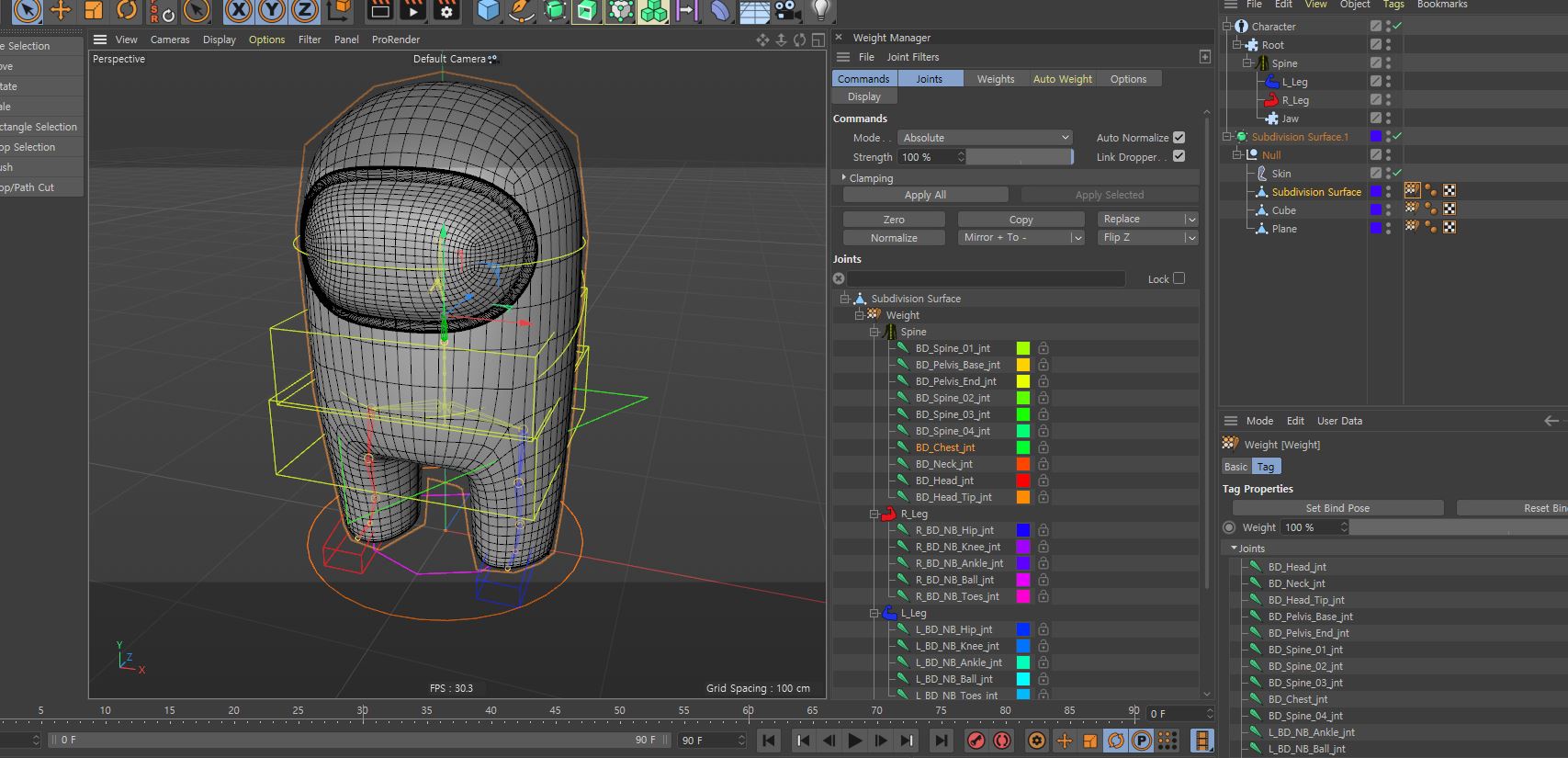Collapse the Spine joint group in Weight Manager
This screenshot has width=1568, height=758.
[874, 332]
